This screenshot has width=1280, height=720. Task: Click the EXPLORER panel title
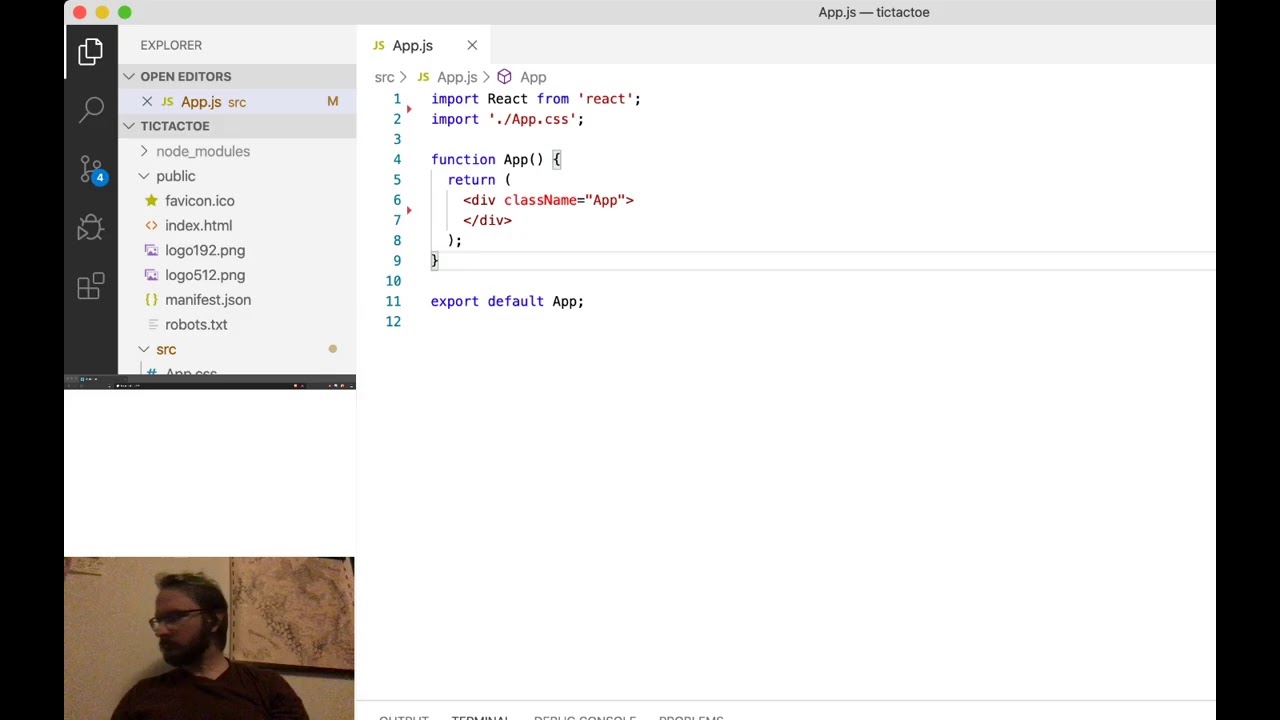click(171, 45)
